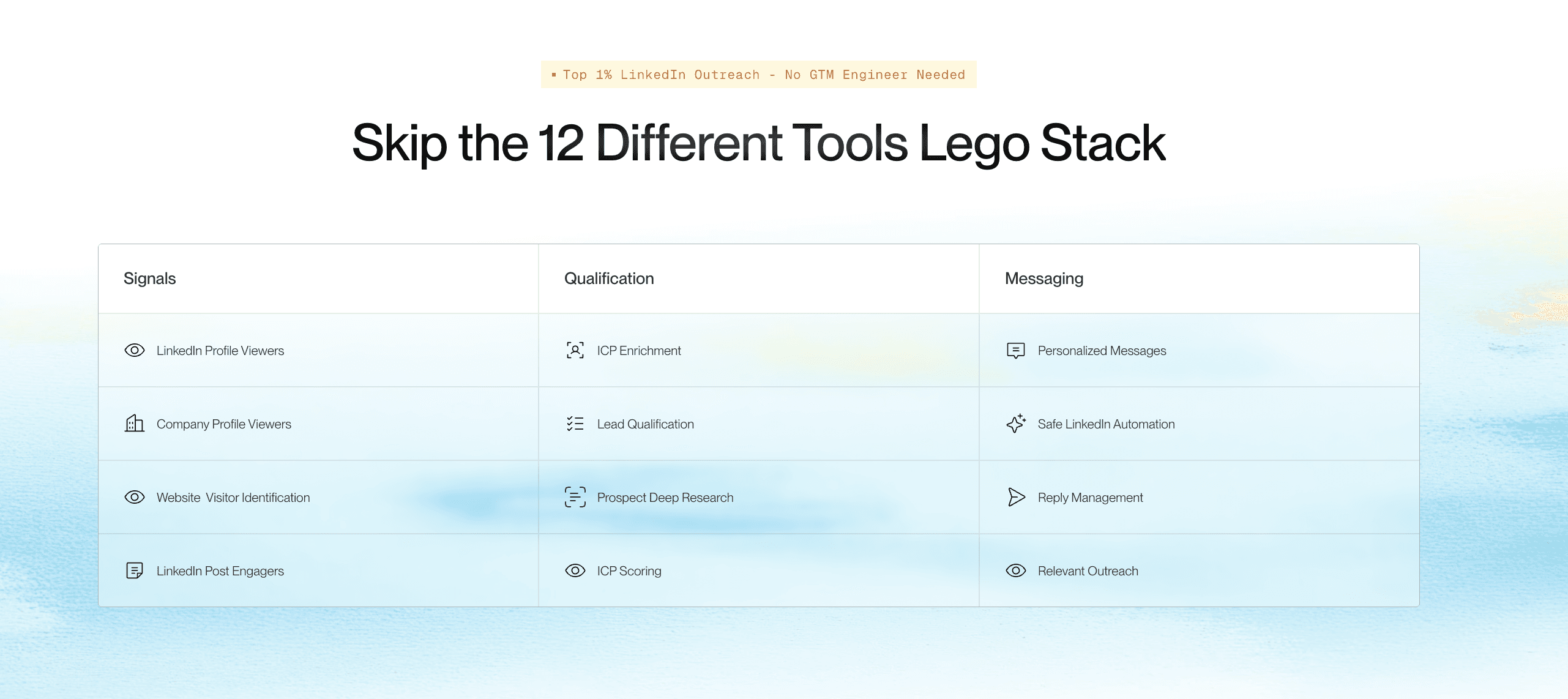Click the paper-plane icon beside Reply Management
1568x699 pixels.
pos(1016,497)
